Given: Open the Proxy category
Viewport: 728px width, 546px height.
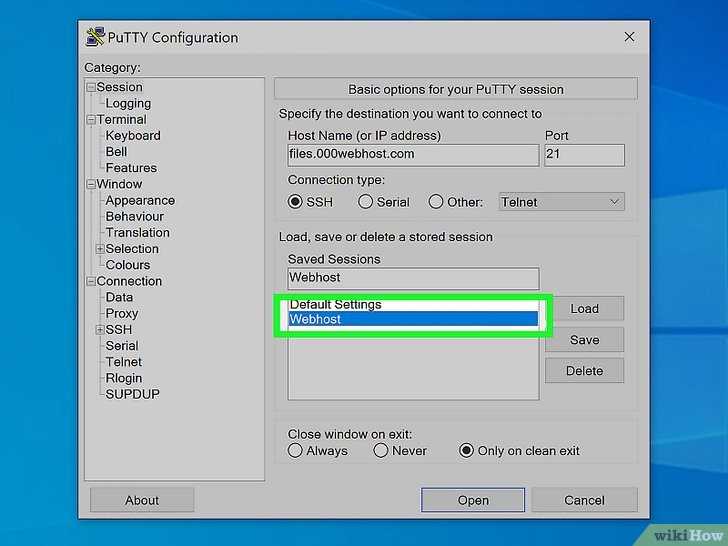Looking at the screenshot, I should click(x=122, y=314).
